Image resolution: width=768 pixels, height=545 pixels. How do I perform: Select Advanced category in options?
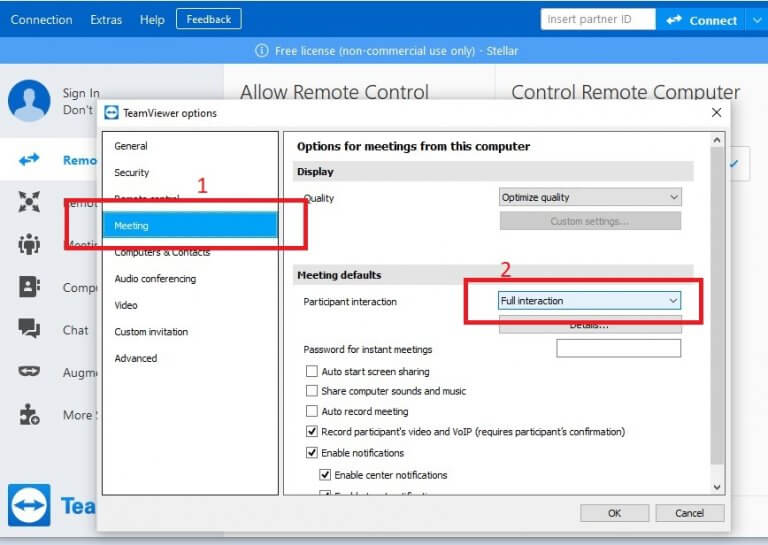[190, 358]
